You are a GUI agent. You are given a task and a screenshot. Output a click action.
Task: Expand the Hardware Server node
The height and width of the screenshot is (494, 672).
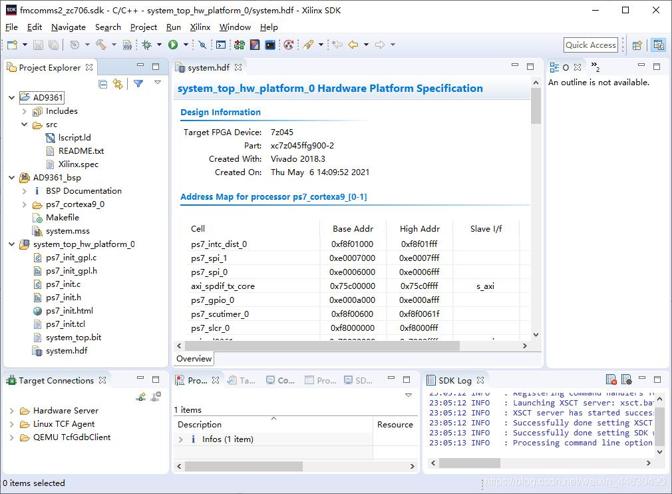12,410
